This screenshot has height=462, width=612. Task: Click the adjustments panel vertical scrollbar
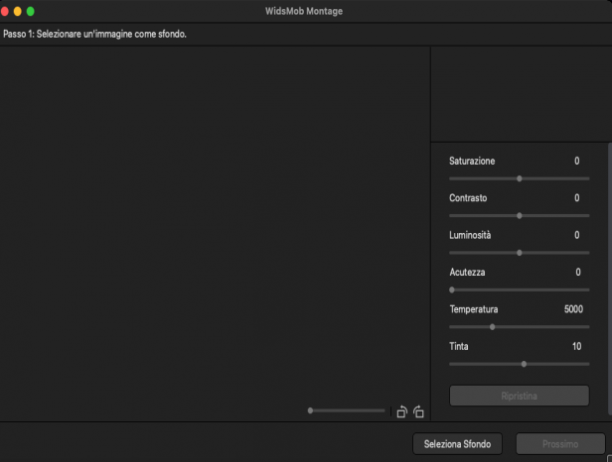610,279
